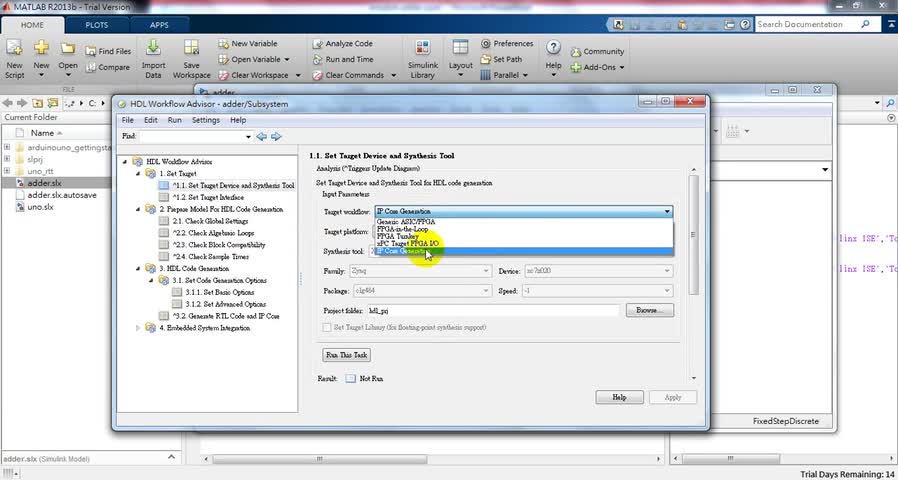Image resolution: width=898 pixels, height=480 pixels.
Task: Click the New Script icon
Action: (x=14, y=48)
